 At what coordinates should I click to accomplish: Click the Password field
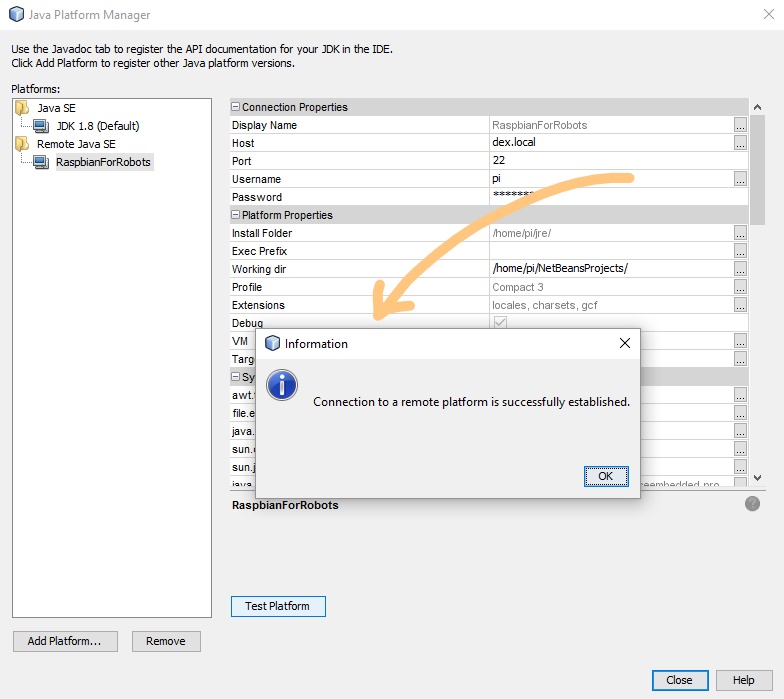pos(618,196)
